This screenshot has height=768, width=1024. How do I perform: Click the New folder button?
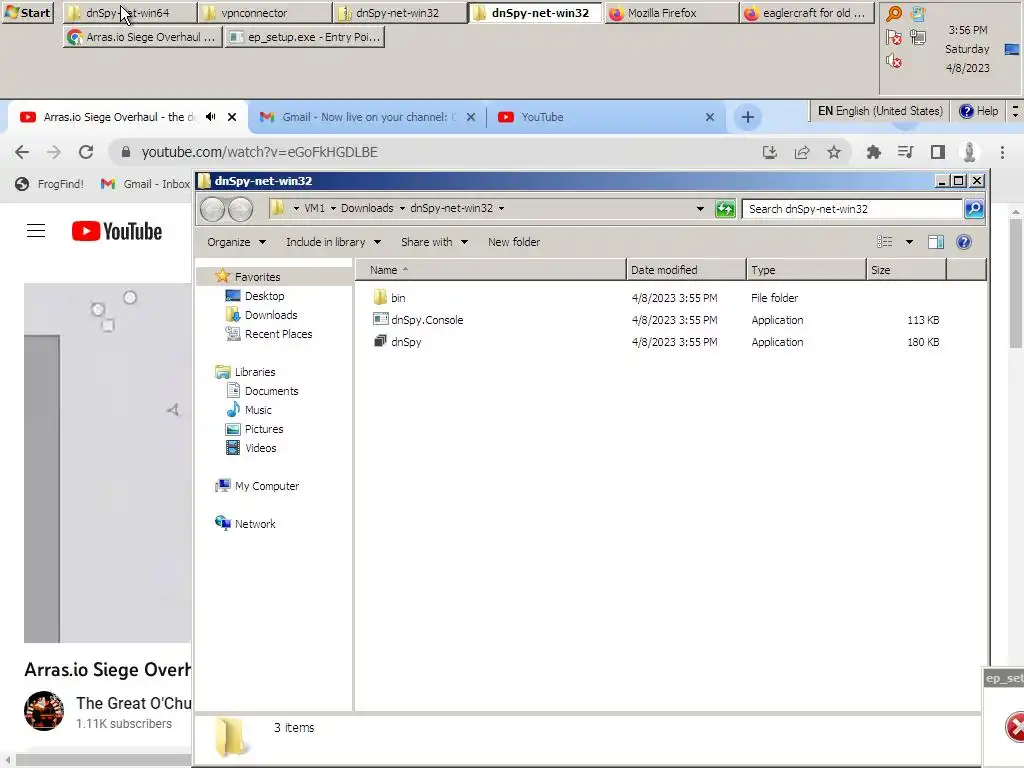point(514,242)
